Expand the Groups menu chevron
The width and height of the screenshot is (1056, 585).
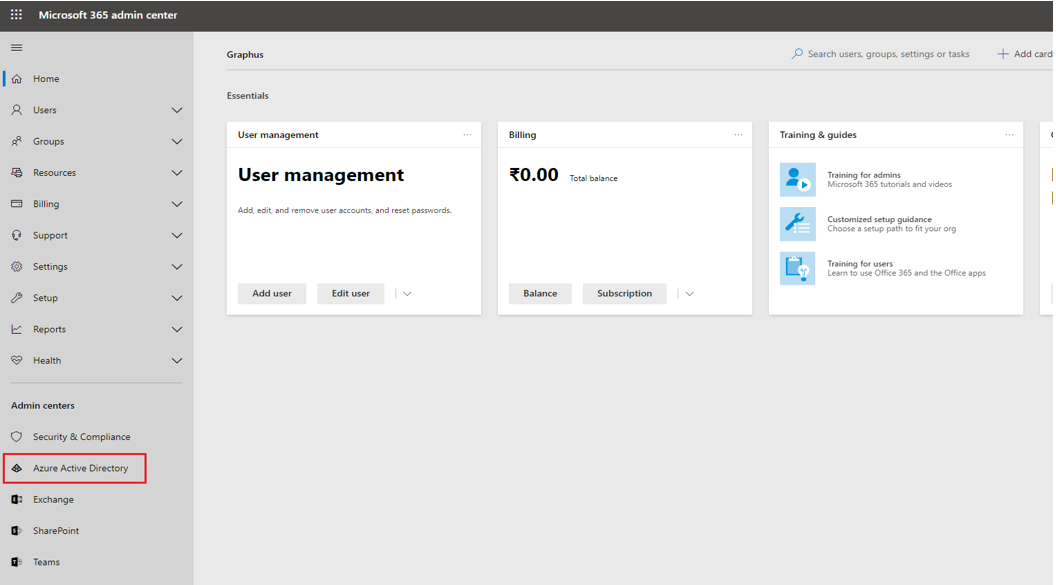click(x=176, y=141)
